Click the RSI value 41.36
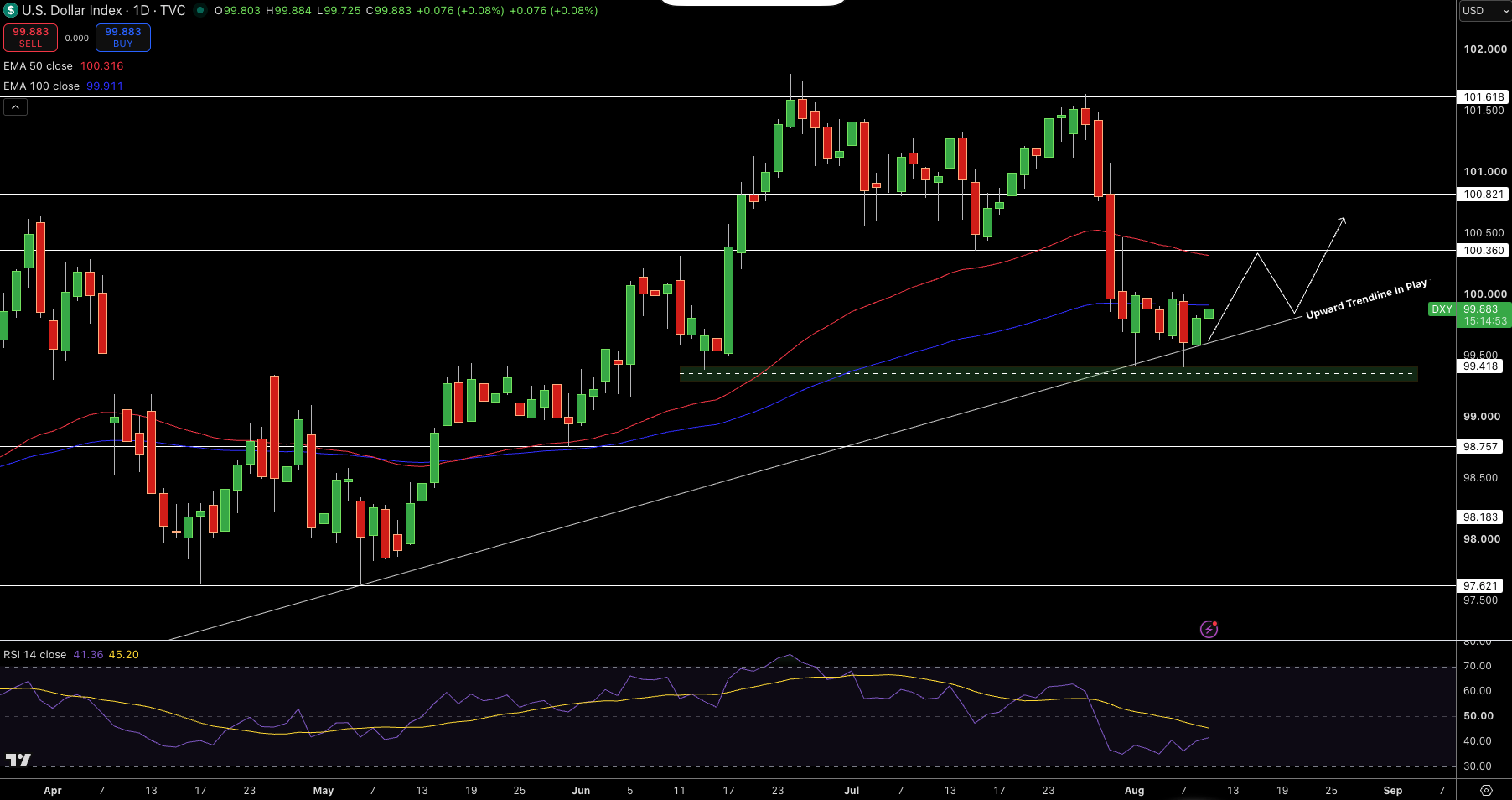 [x=88, y=655]
